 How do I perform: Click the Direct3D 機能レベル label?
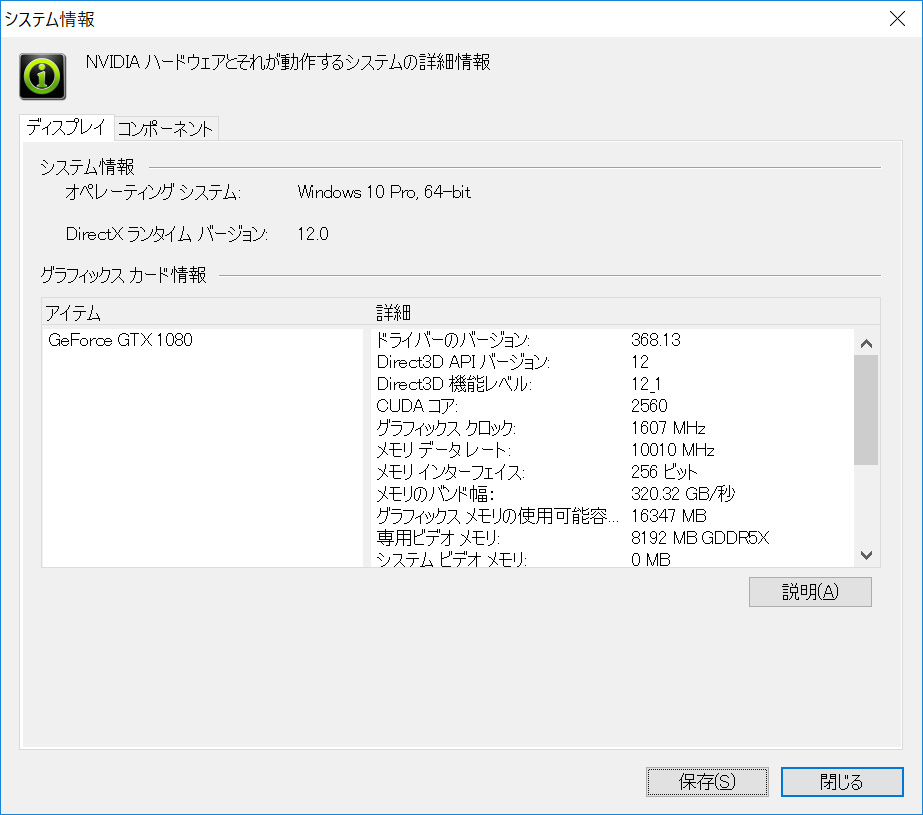coord(454,384)
